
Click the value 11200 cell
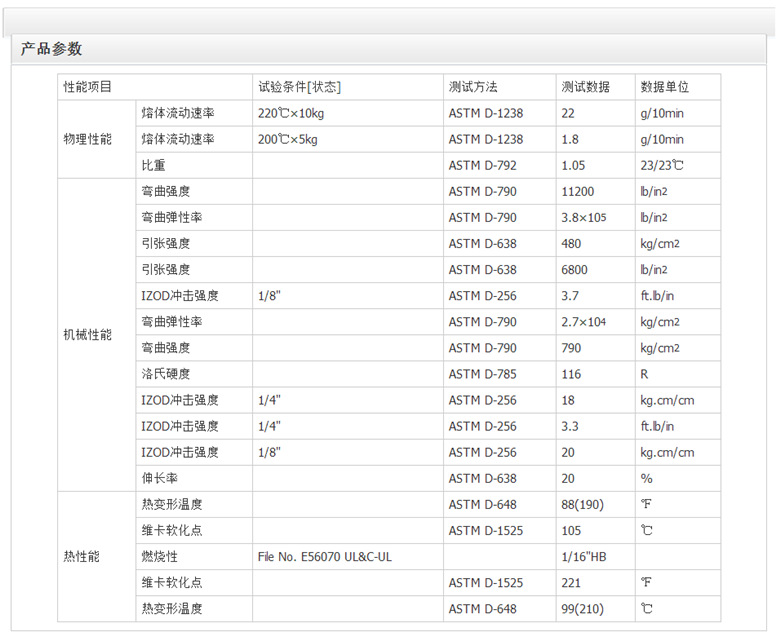point(595,191)
